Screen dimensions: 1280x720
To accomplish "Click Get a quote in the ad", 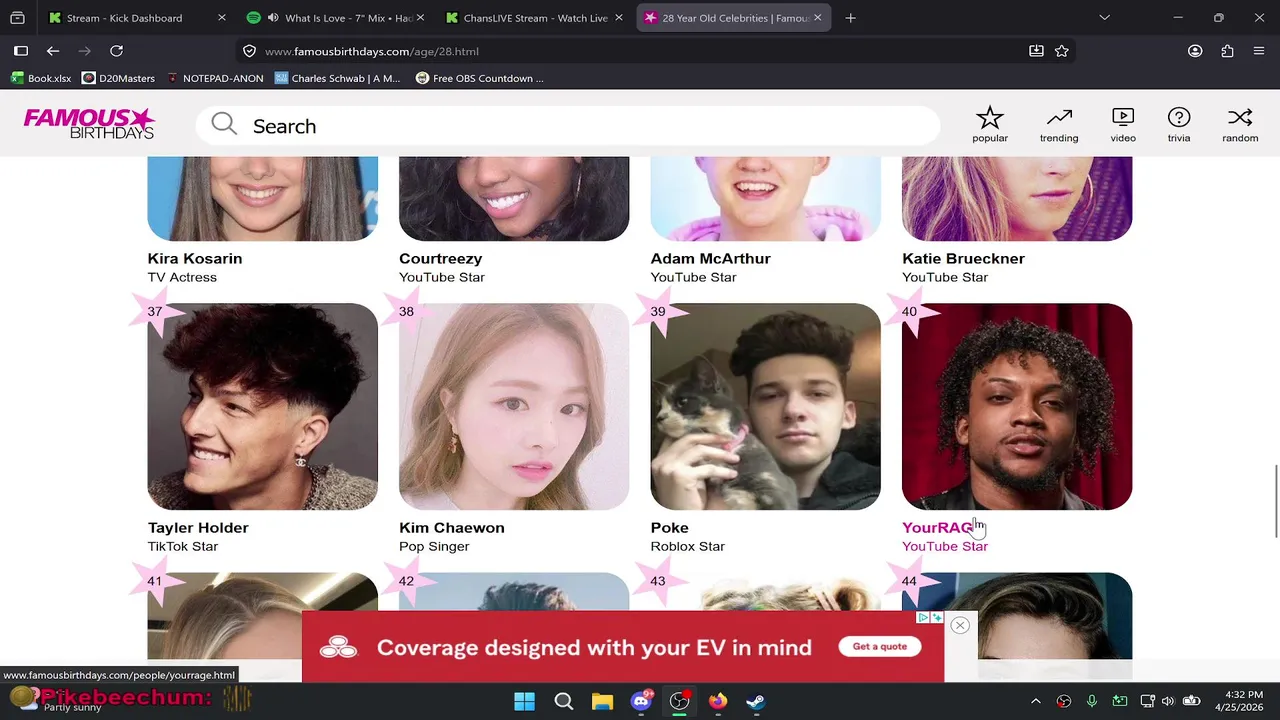I will (x=880, y=646).
